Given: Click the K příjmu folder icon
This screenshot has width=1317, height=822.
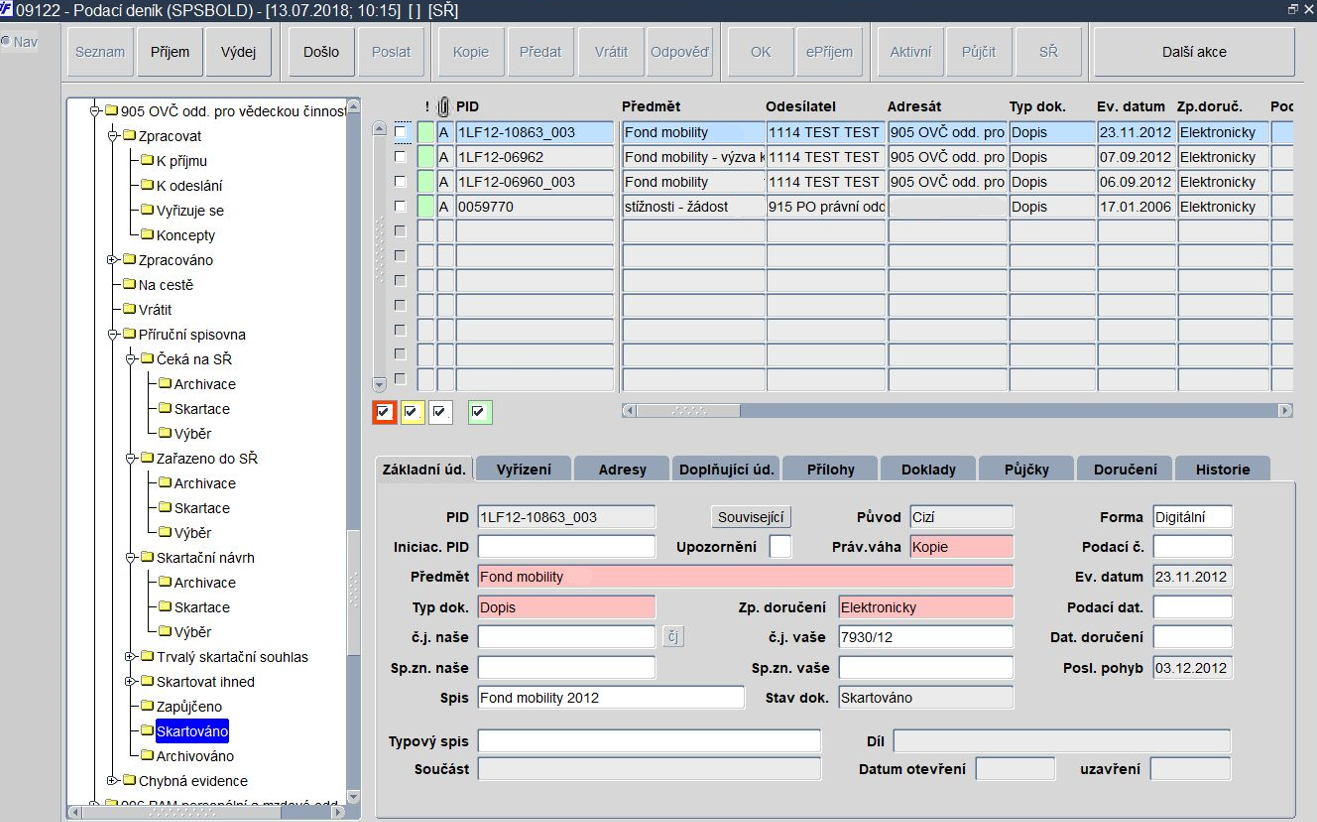Looking at the screenshot, I should coord(147,161).
